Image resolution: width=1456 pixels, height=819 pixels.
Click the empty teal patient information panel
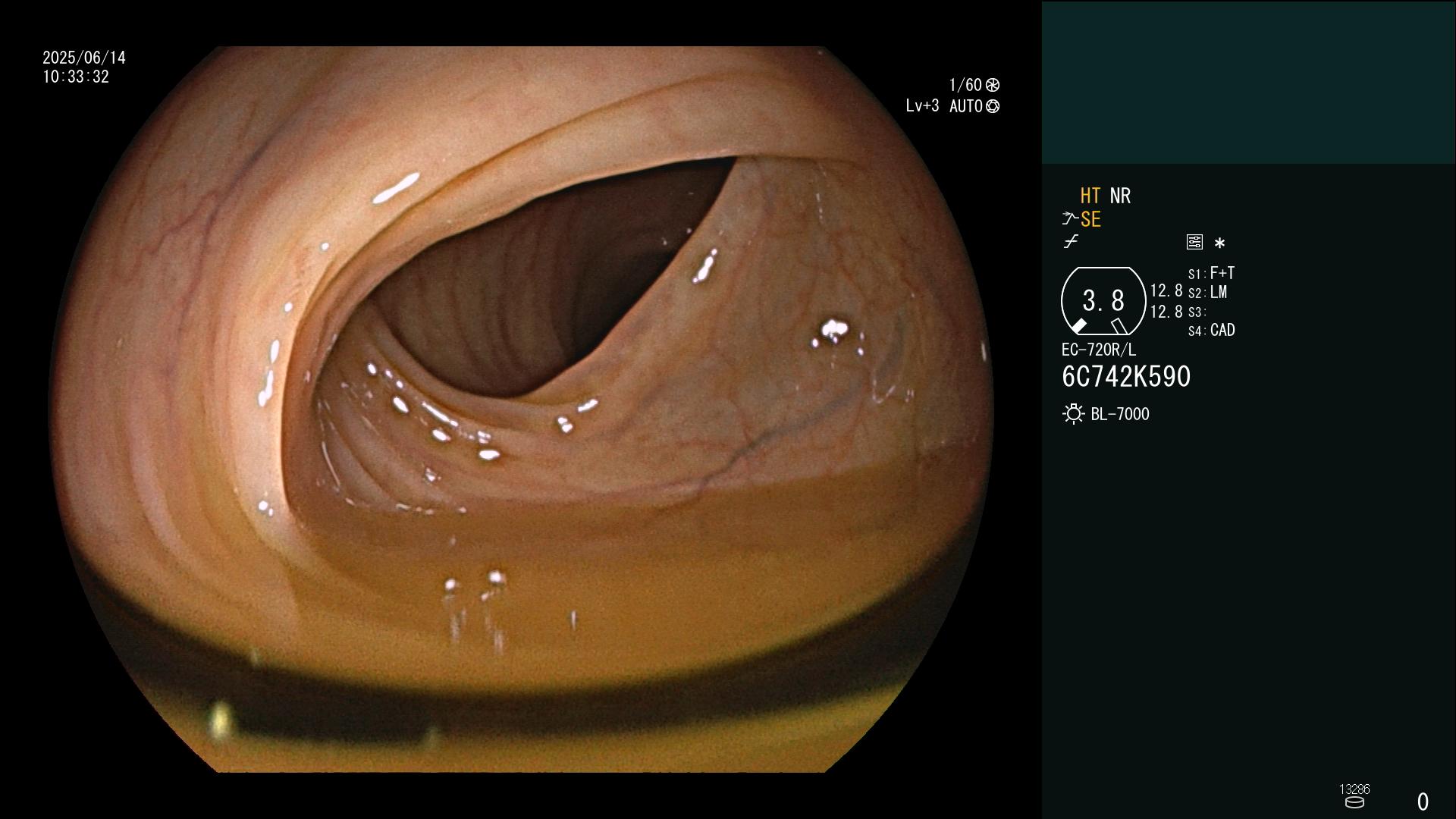[1249, 82]
